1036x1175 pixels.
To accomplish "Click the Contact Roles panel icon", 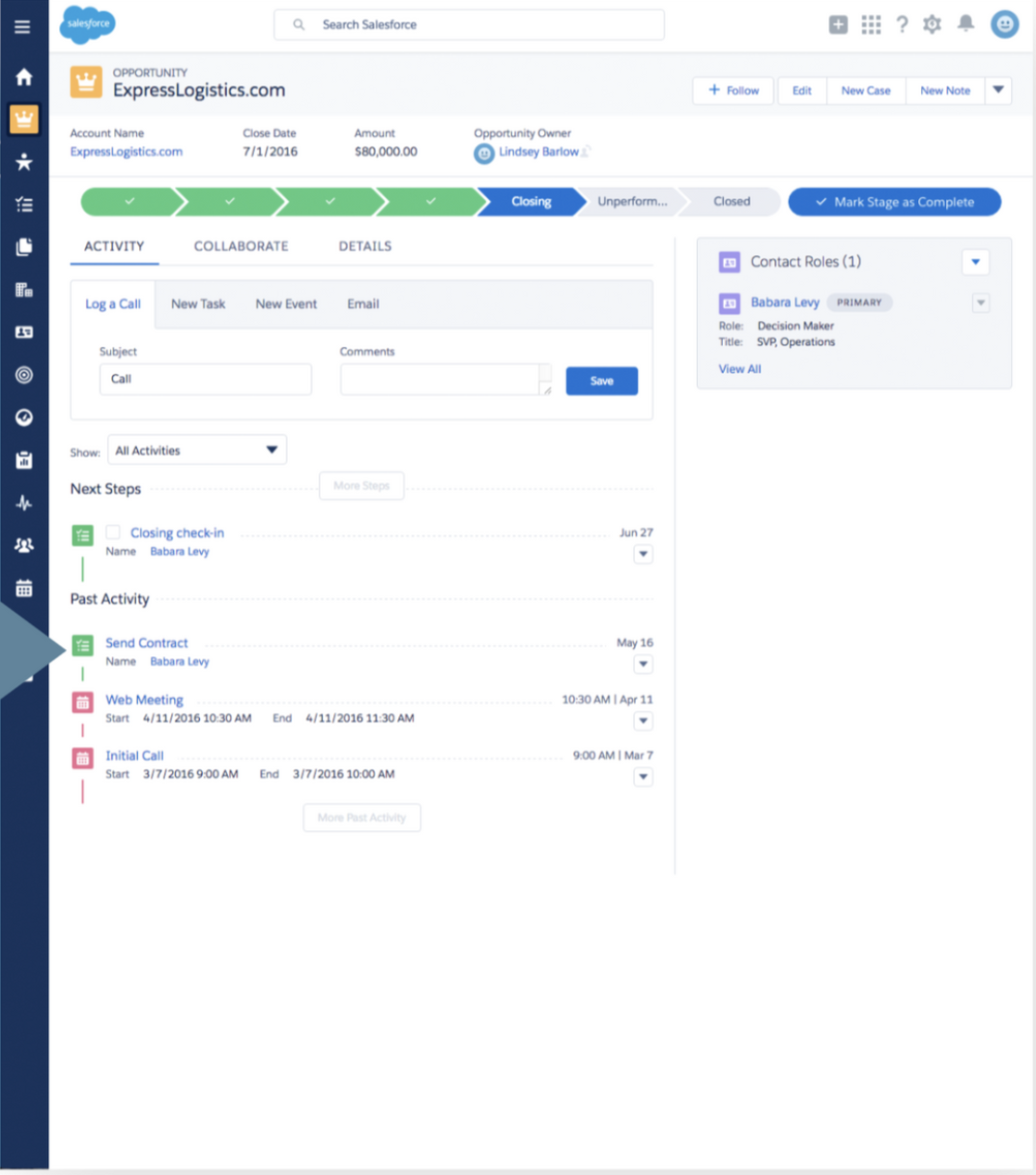I will click(729, 262).
